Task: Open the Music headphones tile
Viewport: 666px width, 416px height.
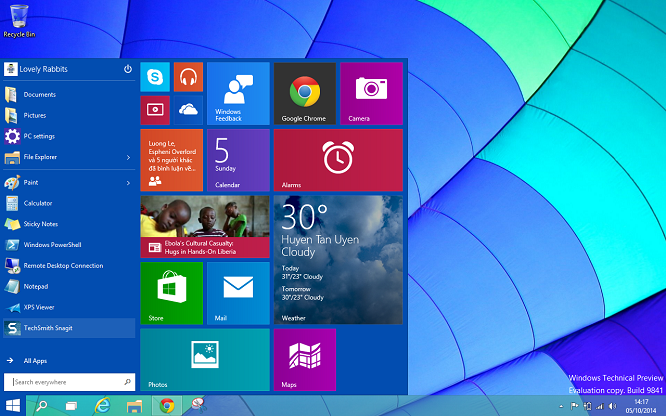Action: (188, 77)
